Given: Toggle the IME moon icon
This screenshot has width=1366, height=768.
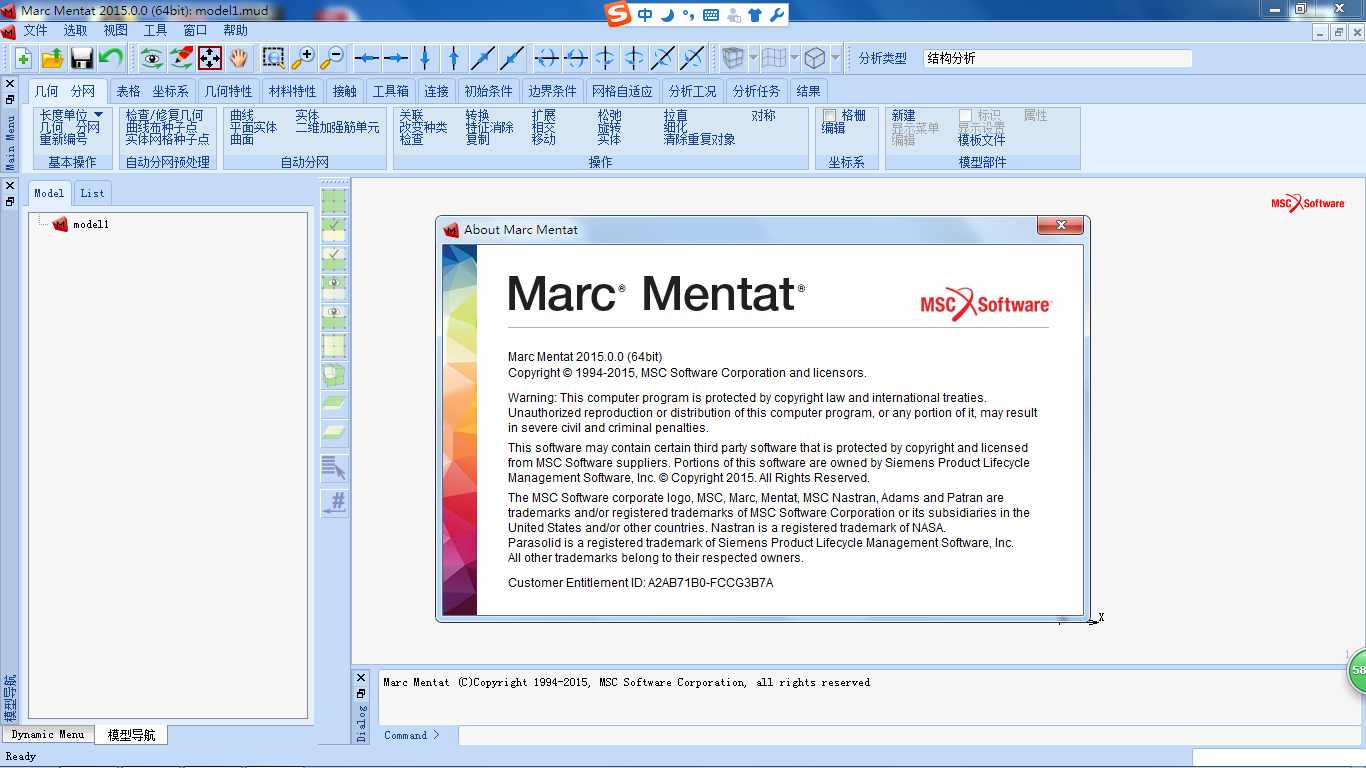Looking at the screenshot, I should click(x=668, y=14).
